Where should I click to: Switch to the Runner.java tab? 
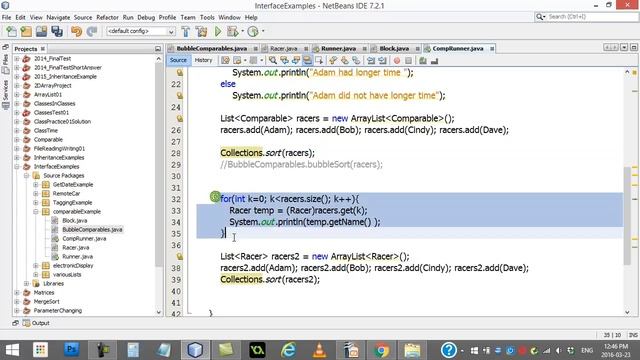pyautogui.click(x=338, y=49)
